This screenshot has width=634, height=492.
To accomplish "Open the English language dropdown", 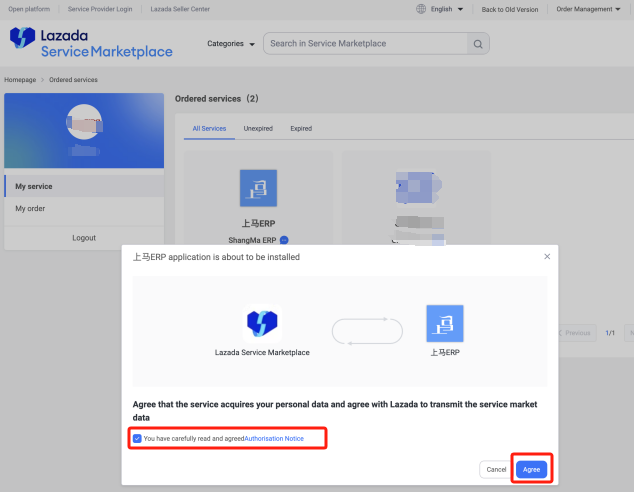I will click(x=447, y=9).
